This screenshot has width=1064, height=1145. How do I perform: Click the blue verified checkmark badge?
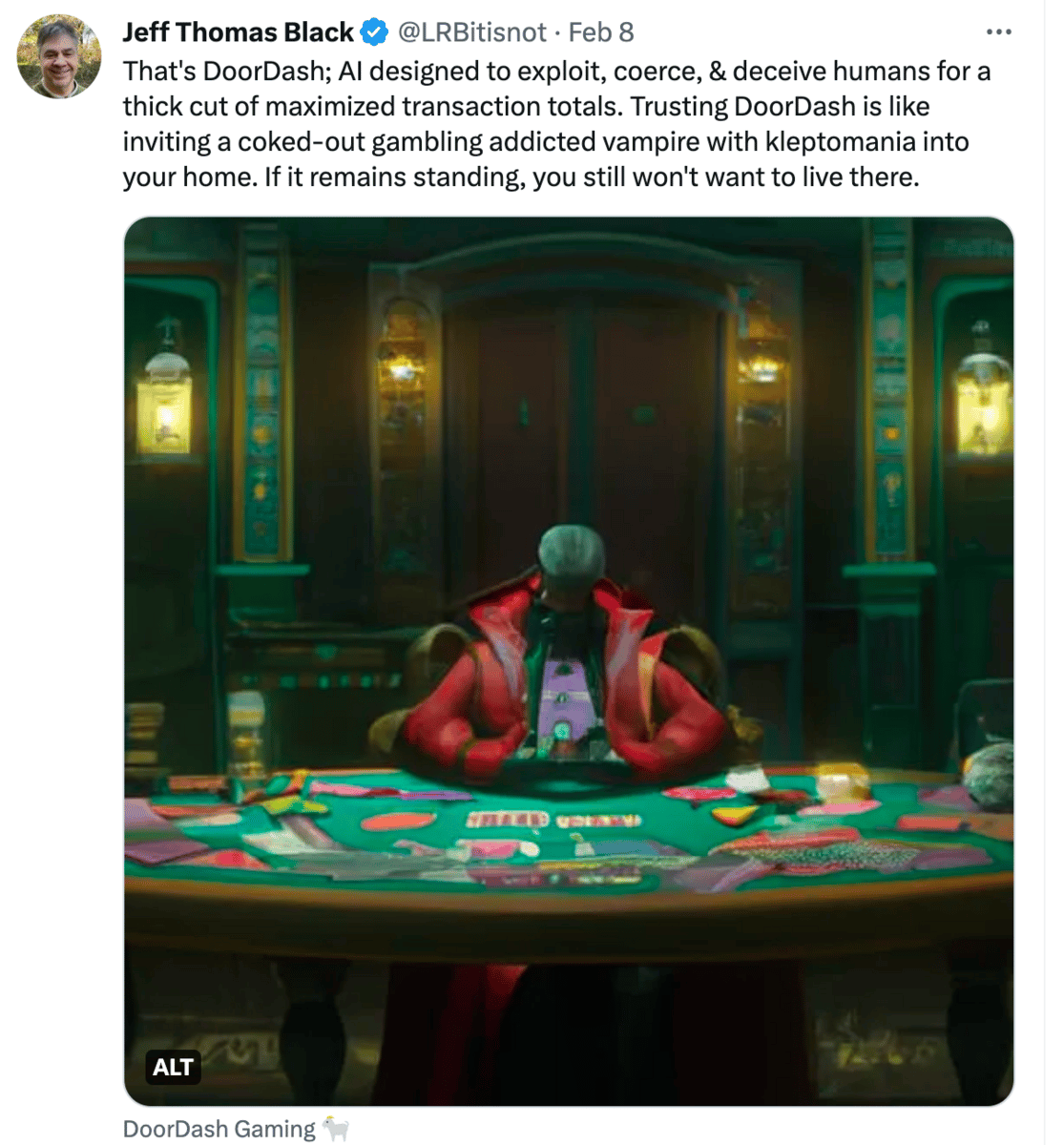(374, 32)
